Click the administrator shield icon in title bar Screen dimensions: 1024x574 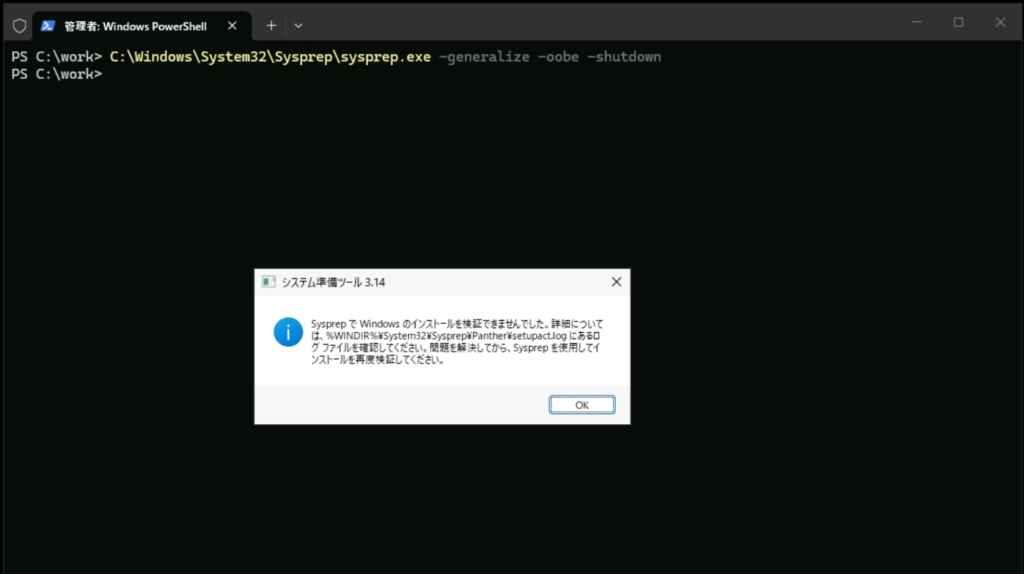tap(19, 25)
